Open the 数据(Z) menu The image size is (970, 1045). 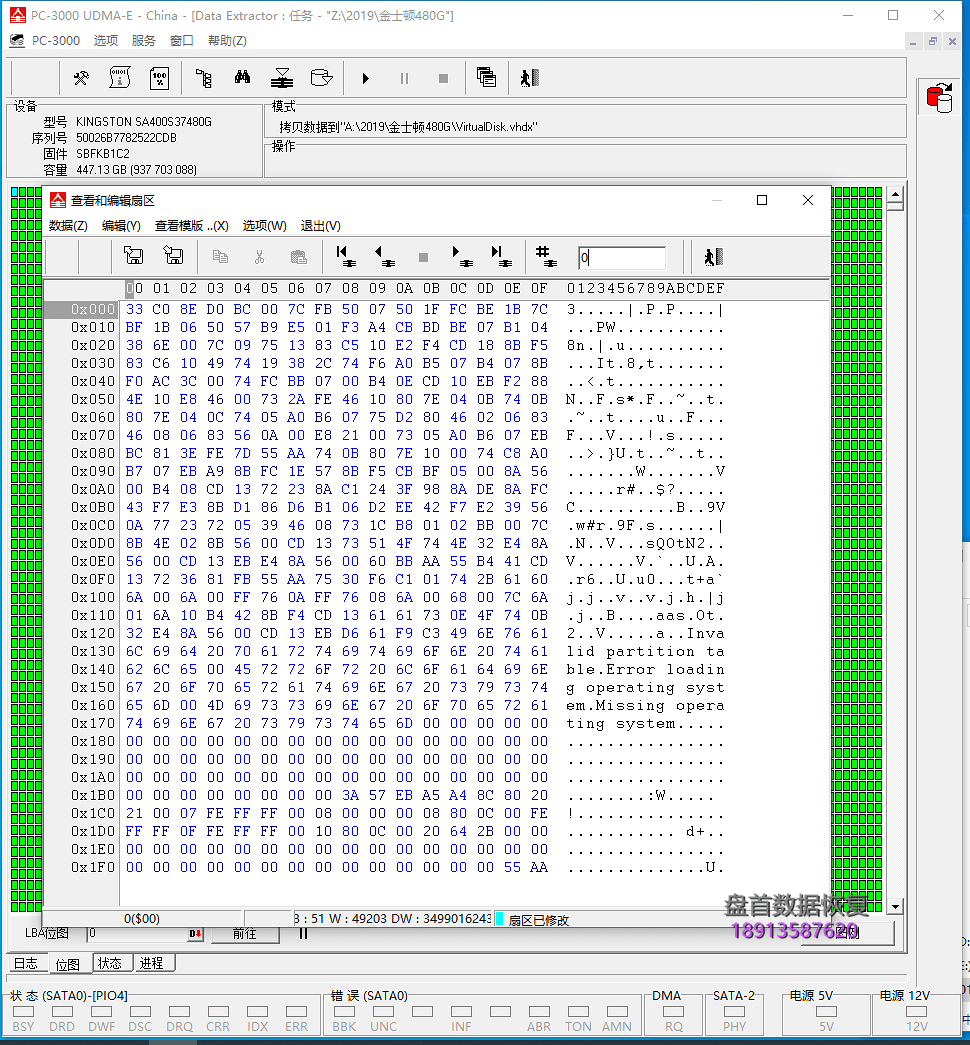pyautogui.click(x=68, y=226)
